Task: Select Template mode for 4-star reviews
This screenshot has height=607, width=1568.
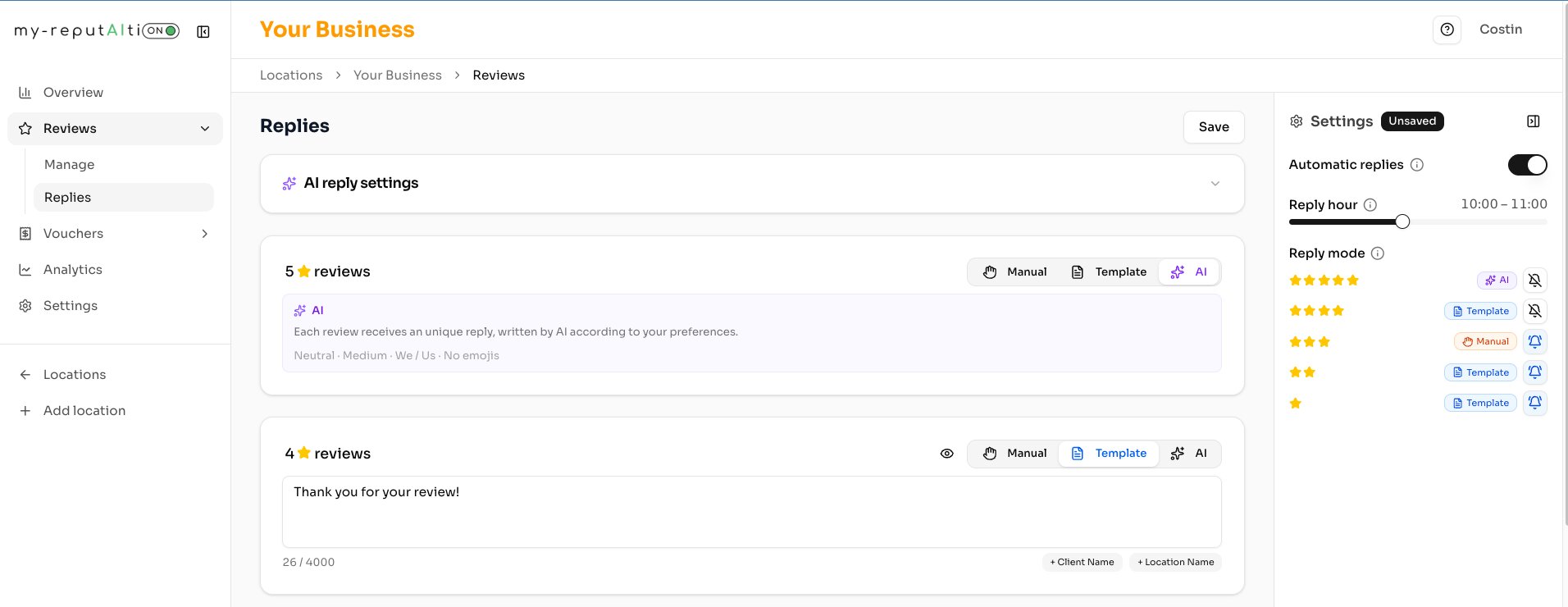Action: coord(1109,454)
